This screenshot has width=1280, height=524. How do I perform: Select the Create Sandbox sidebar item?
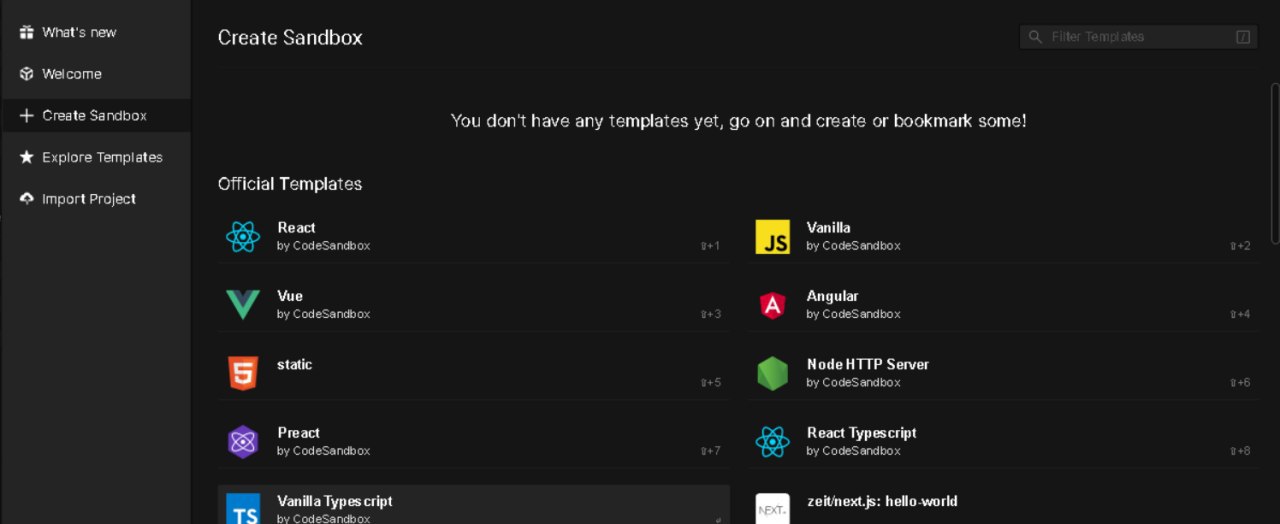coord(96,116)
